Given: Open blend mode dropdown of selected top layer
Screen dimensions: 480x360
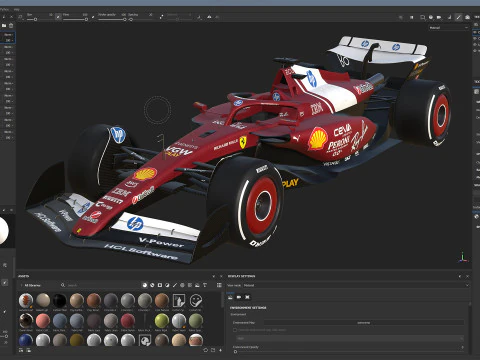Looking at the screenshot, I should click(x=8, y=35).
